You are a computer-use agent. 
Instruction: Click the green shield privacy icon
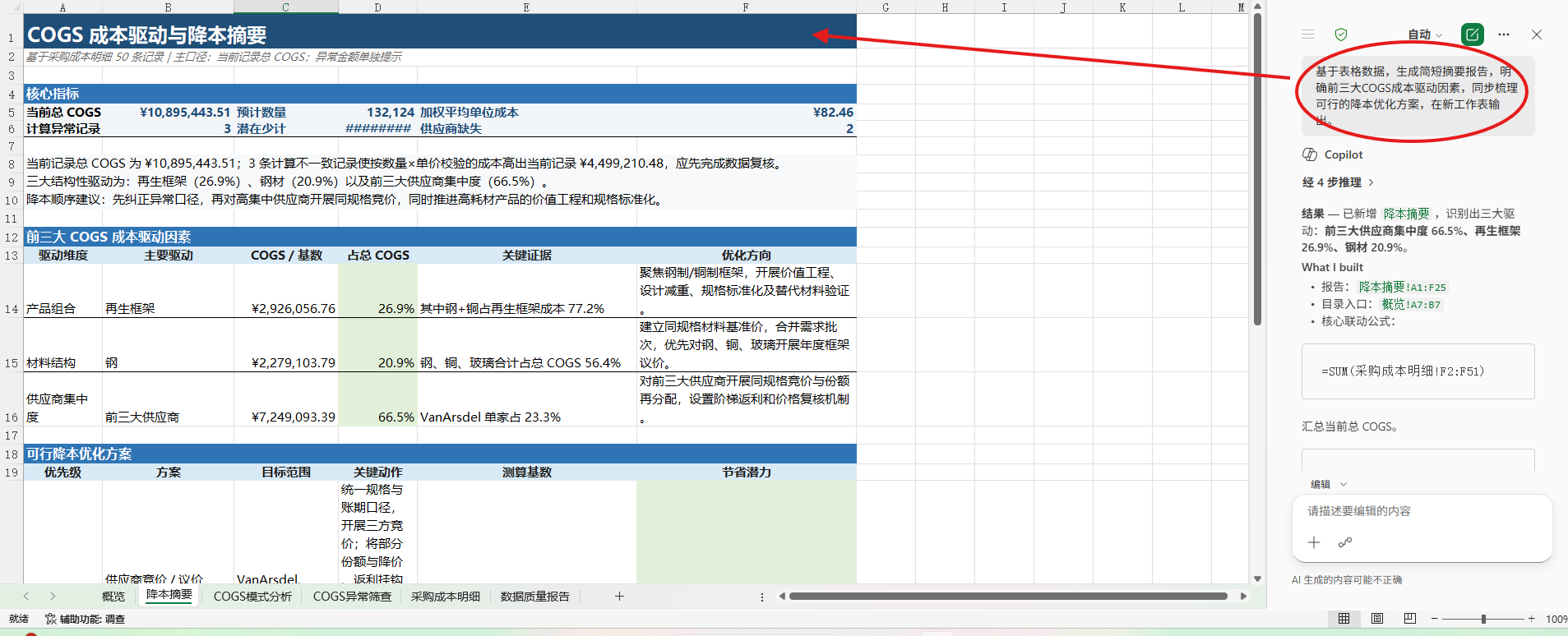click(1341, 35)
